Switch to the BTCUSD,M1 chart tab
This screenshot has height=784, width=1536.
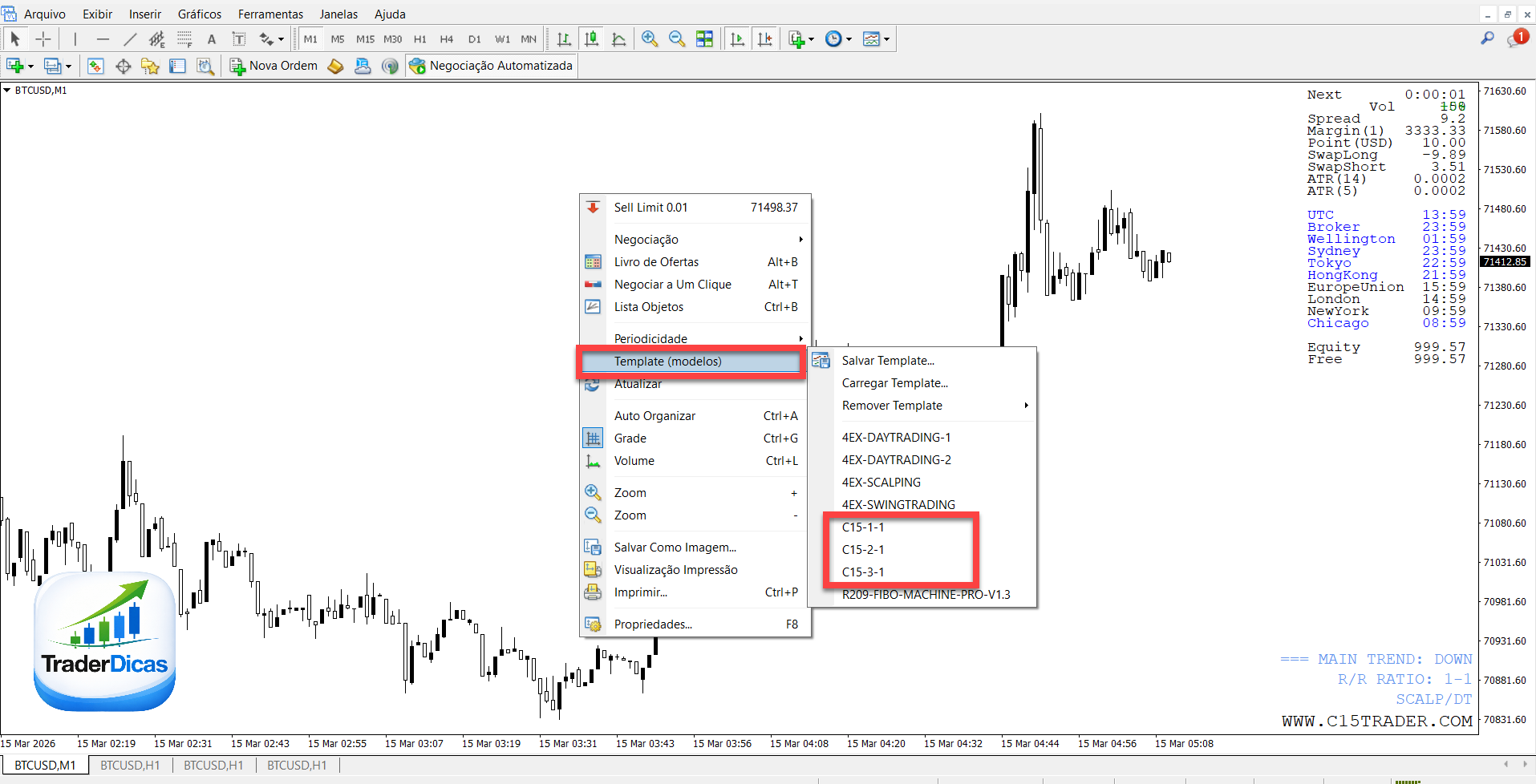tap(45, 766)
